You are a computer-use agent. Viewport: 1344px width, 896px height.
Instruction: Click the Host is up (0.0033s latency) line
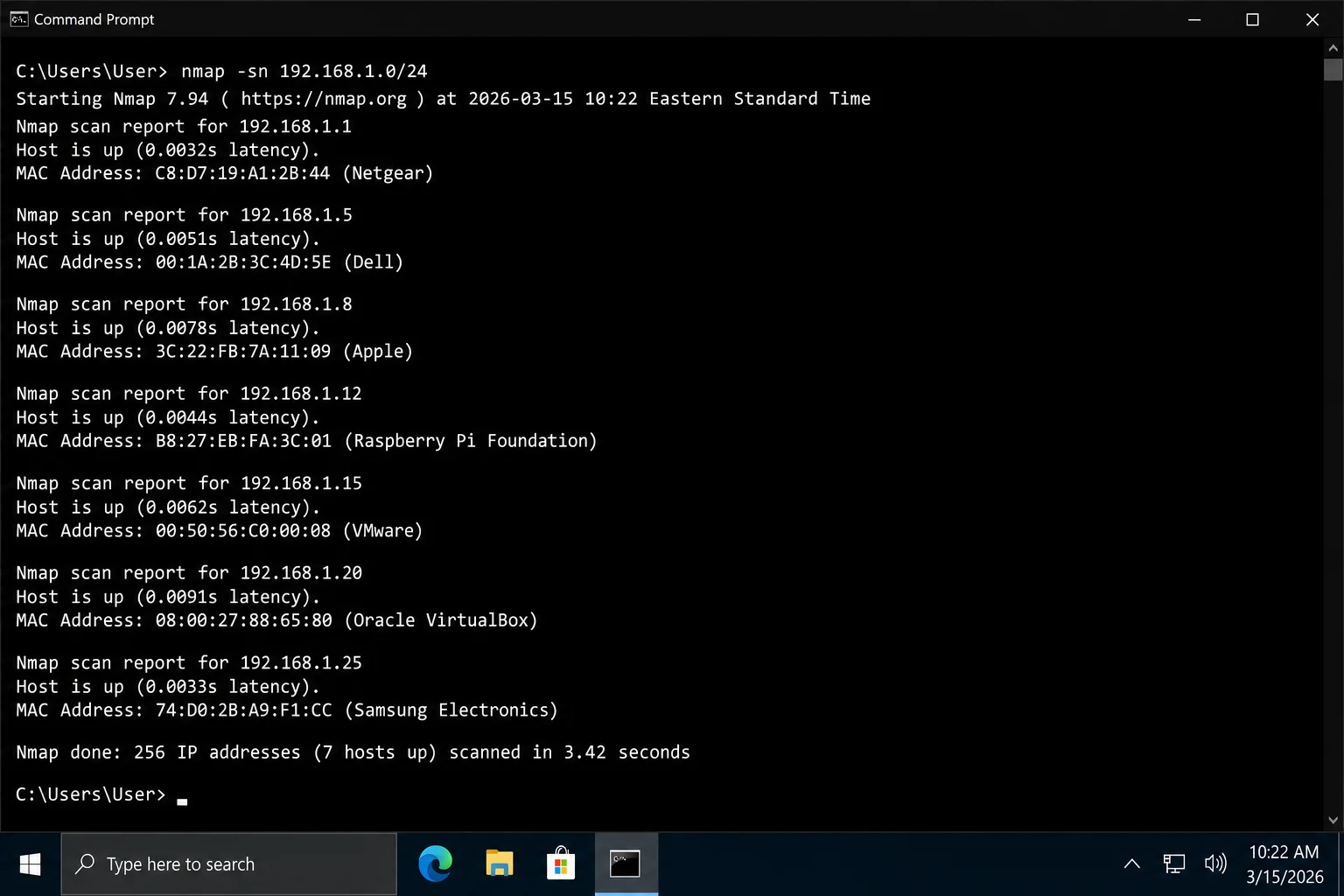point(168,687)
